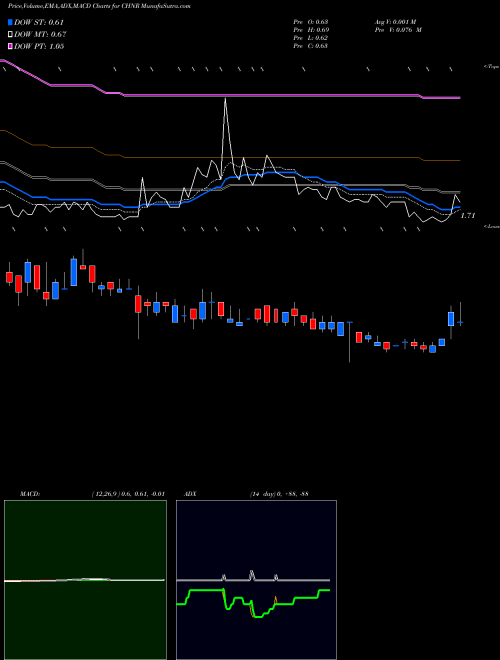The image size is (500, 660).
Task: Select the 'DOW ST: 0.61' legend text
Action: click(39, 22)
